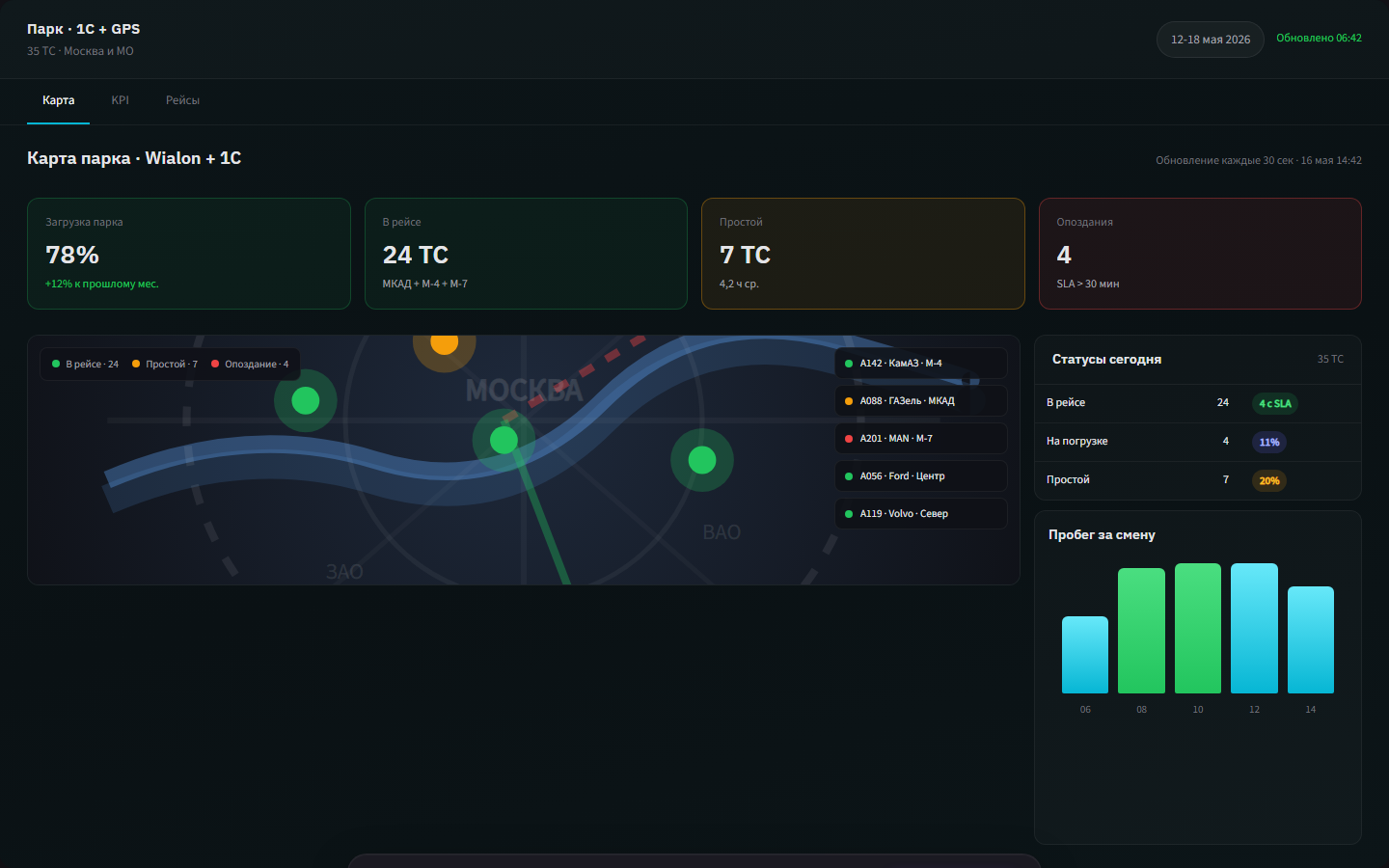Viewport: 1389px width, 868px height.
Task: Open the В рейсе 24 ТС card
Action: point(526,254)
